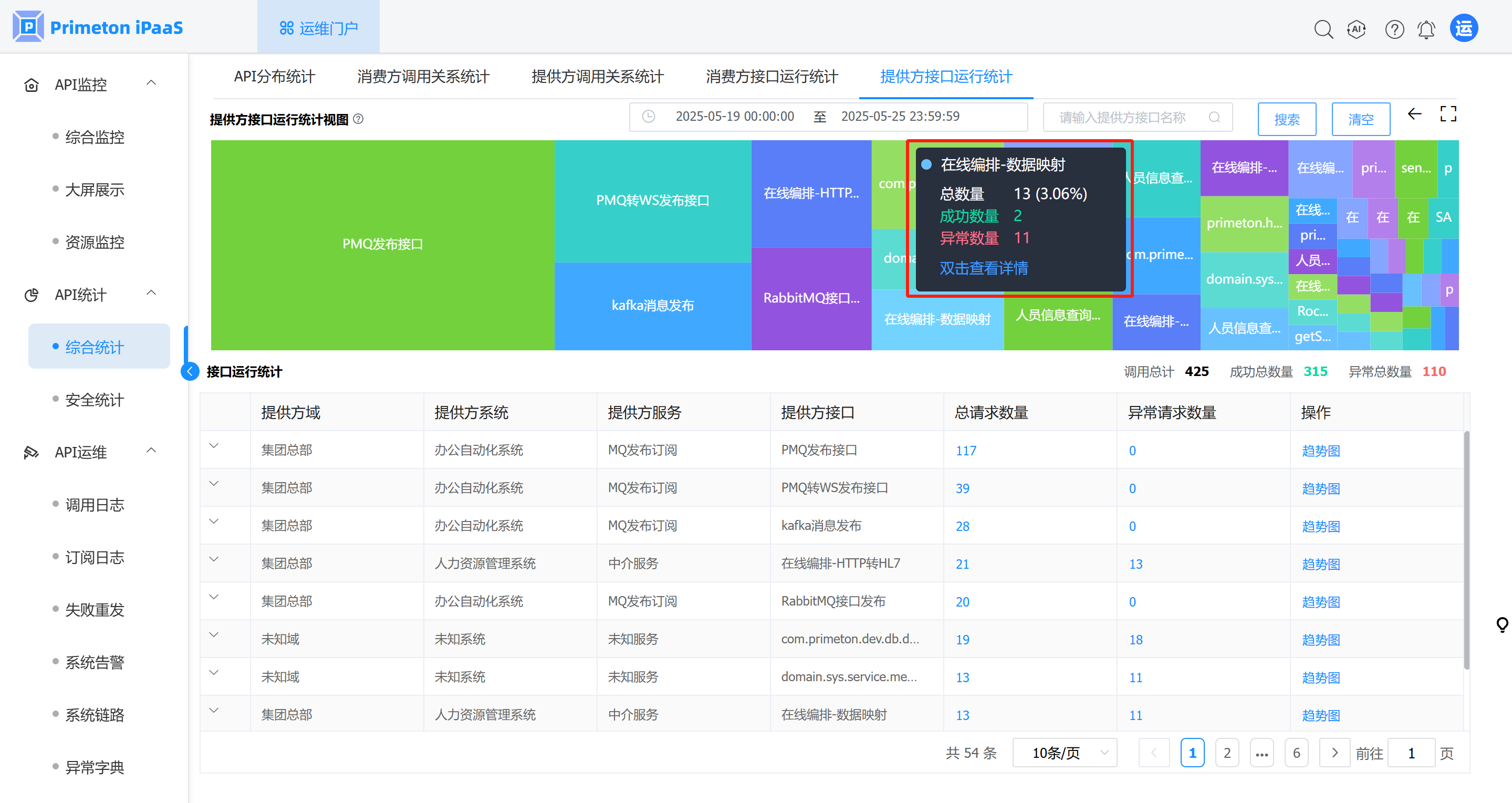Click the search magnifier icon in header
This screenshot has height=803, width=1512.
1323,29
